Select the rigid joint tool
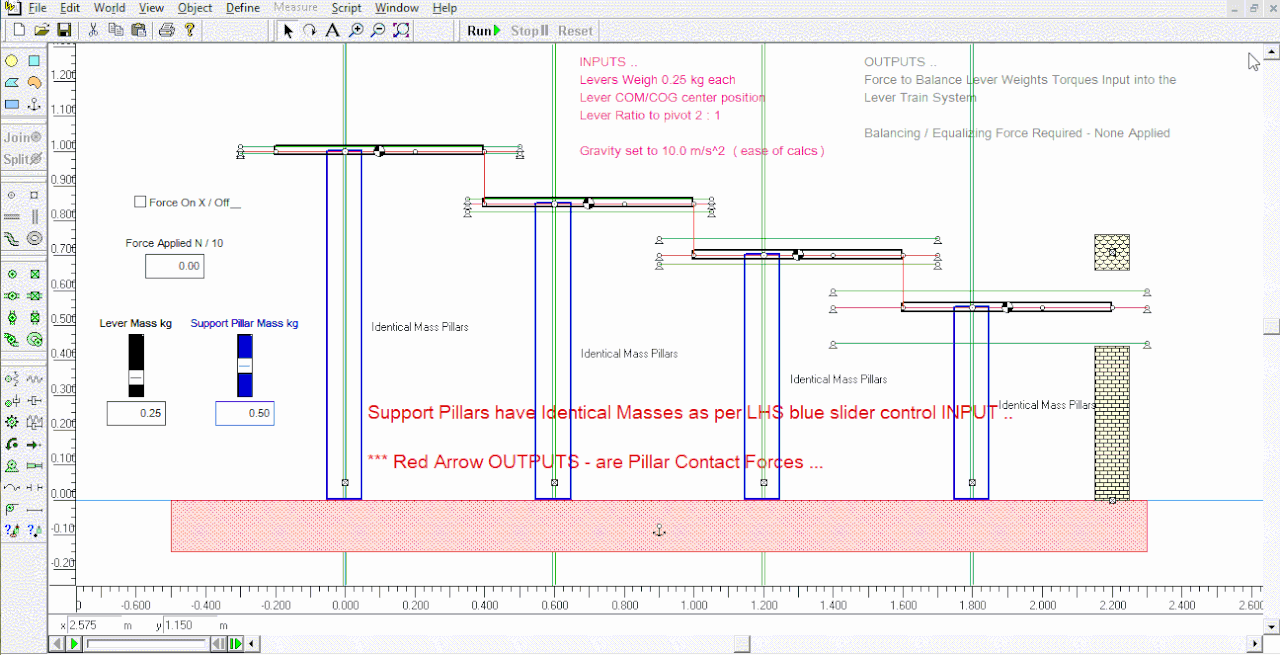Image resolution: width=1280 pixels, height=655 pixels. coord(35,274)
